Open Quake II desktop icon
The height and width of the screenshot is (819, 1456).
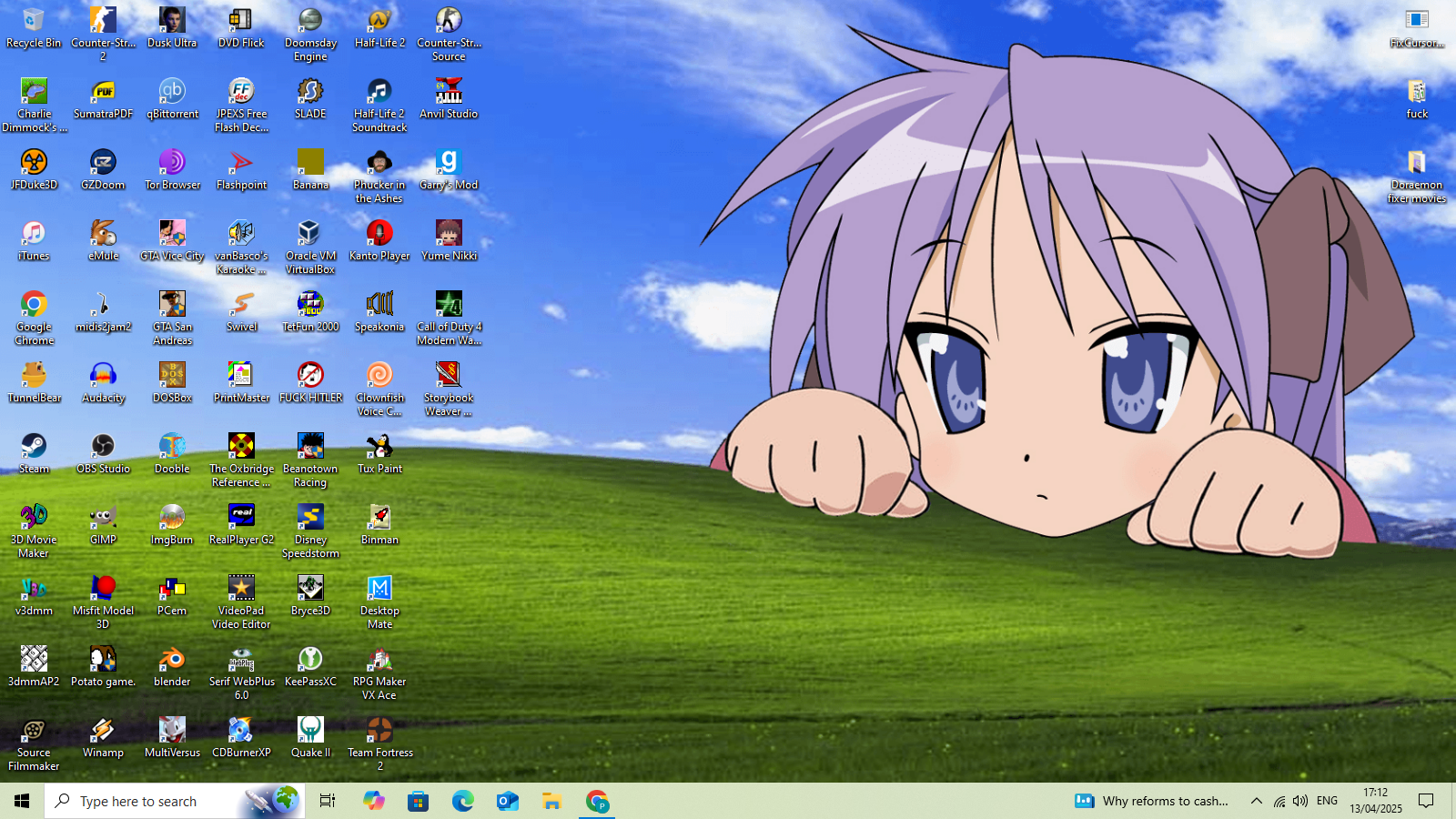[310, 737]
